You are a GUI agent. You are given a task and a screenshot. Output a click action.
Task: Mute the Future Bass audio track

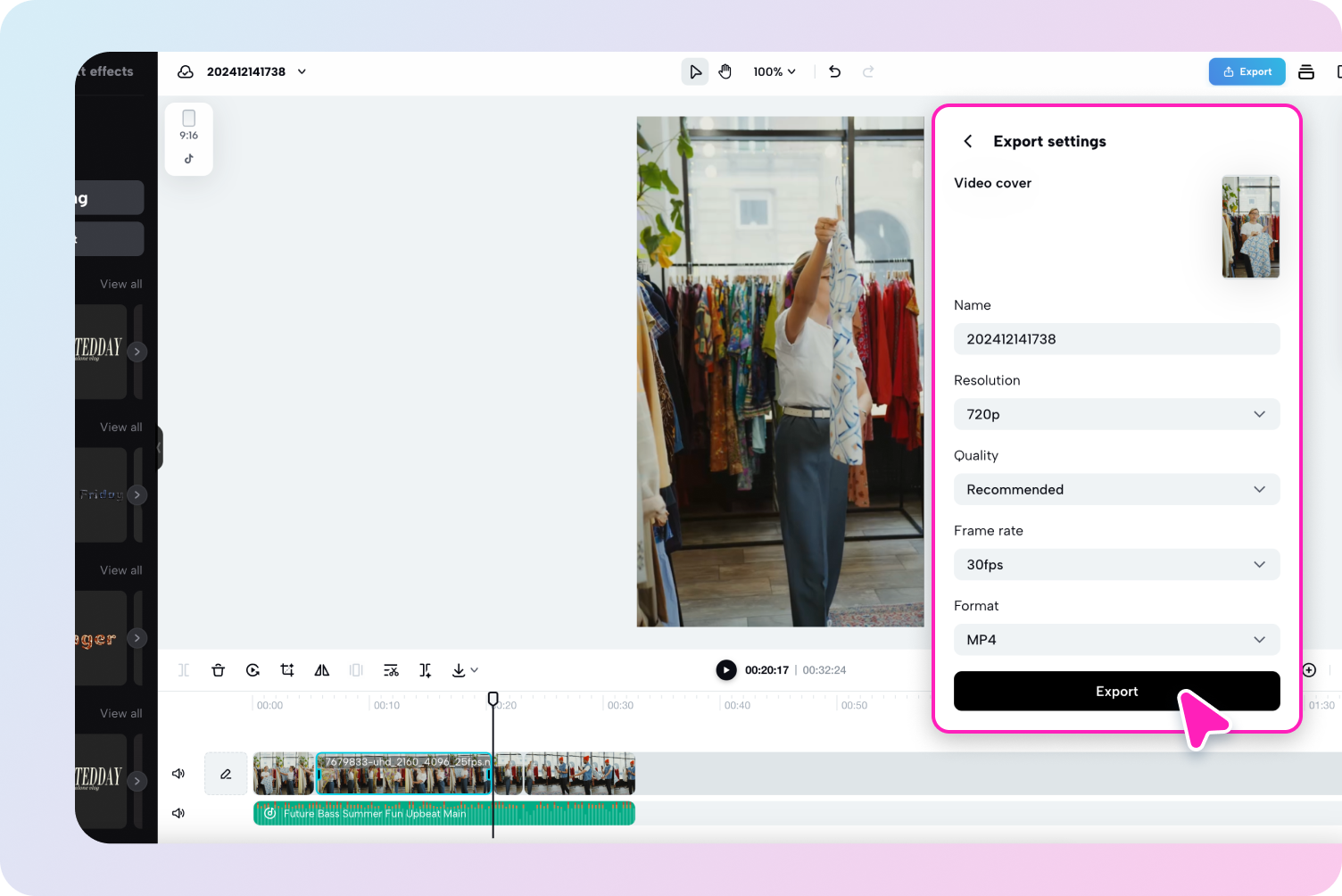coord(178,812)
